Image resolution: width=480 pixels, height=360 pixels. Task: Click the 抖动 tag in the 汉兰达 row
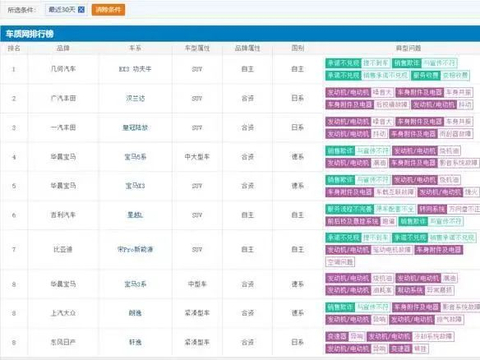pos(465,105)
